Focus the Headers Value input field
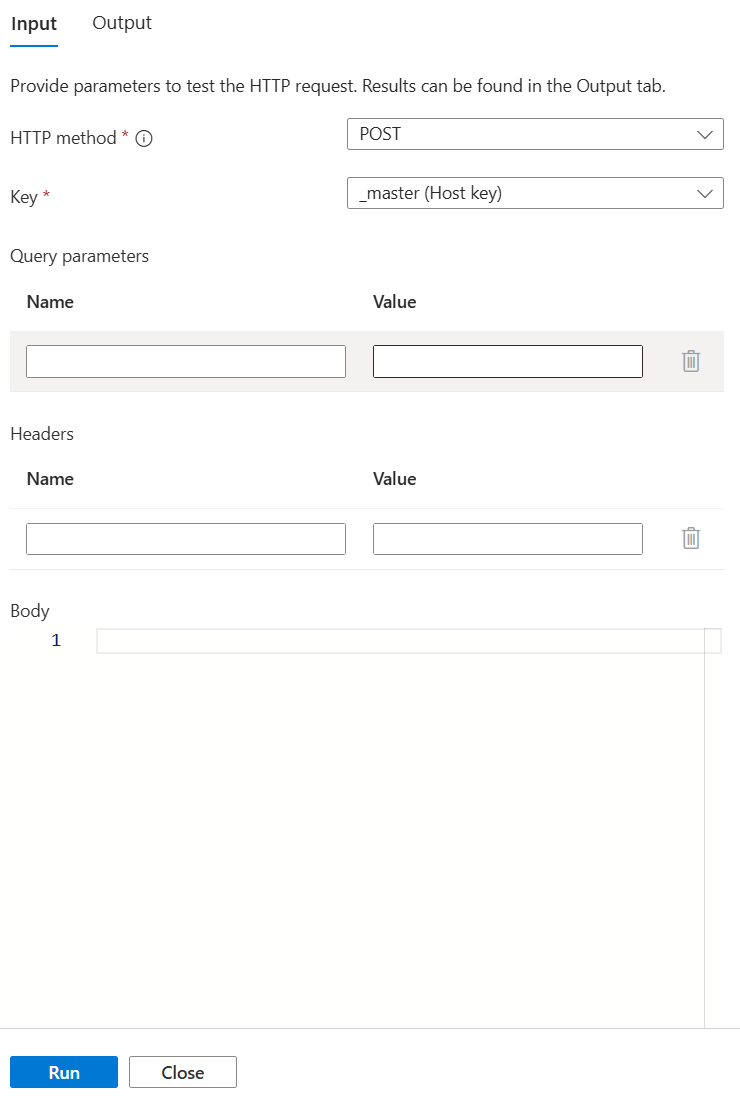Image resolution: width=740 pixels, height=1096 pixels. (x=508, y=539)
